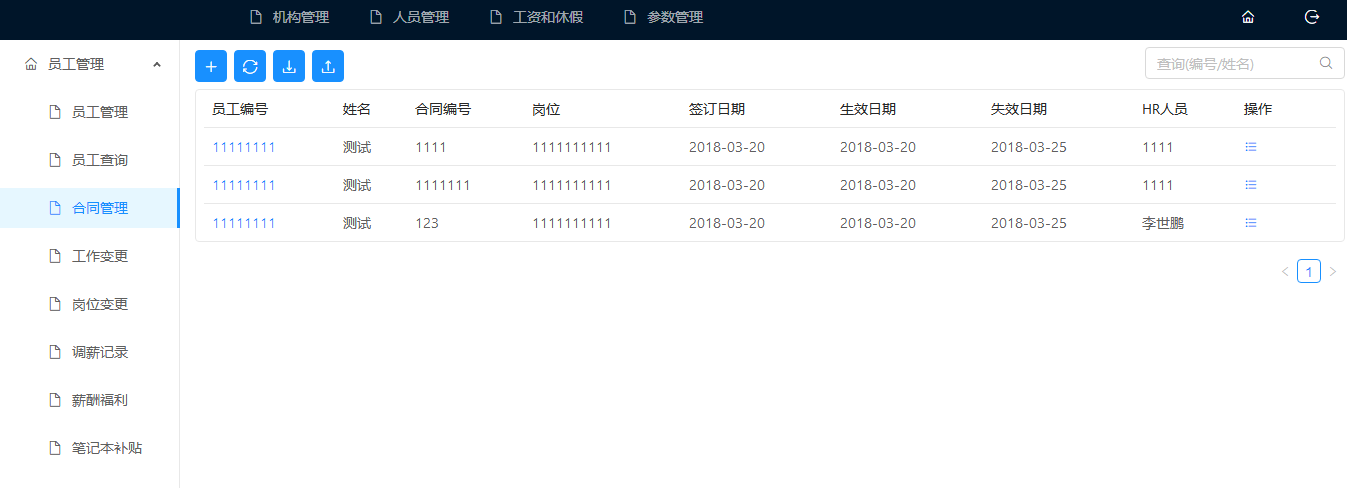This screenshot has height=488, width=1347.
Task: Open actions list icon for contract 123
Action: coord(1250,223)
